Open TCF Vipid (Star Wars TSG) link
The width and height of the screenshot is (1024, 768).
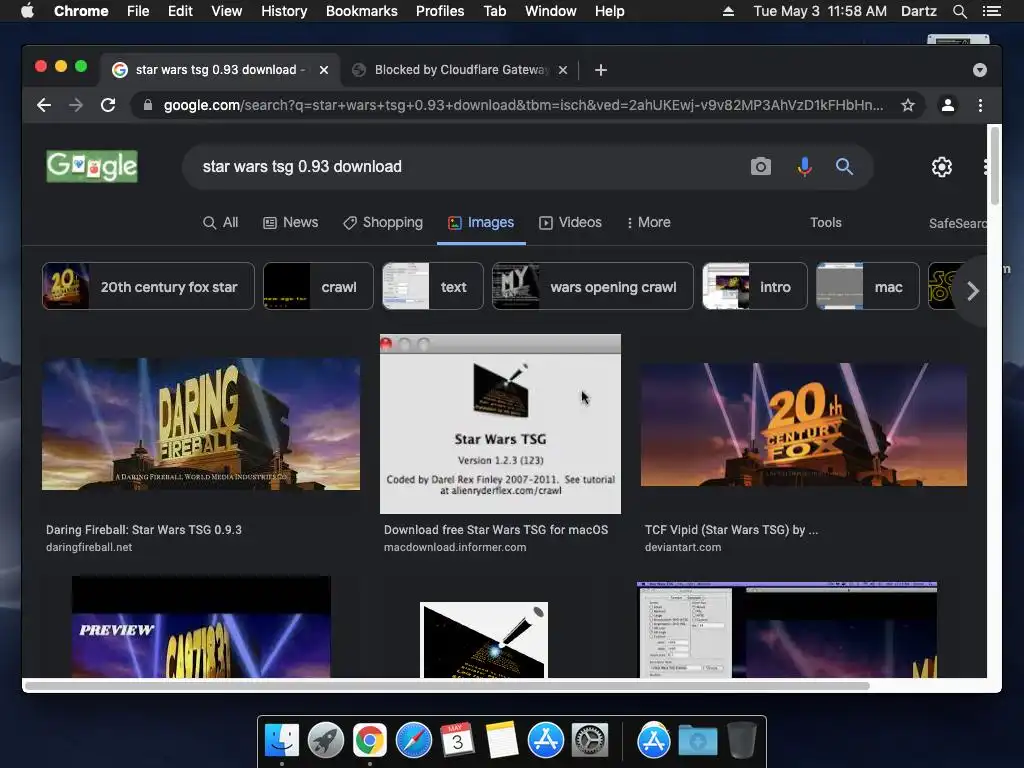click(731, 530)
